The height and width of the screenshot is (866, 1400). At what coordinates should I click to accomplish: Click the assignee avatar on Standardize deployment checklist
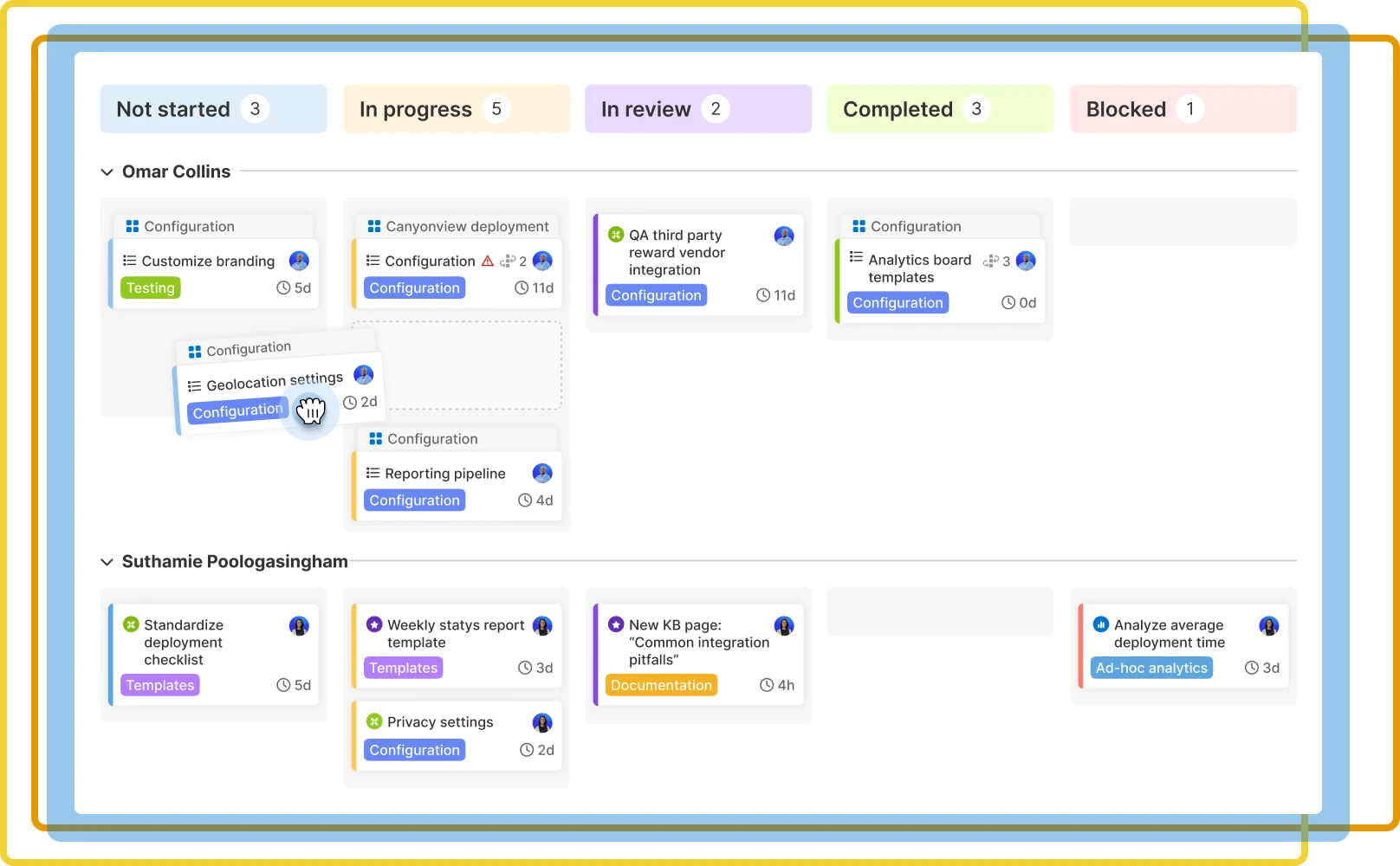point(299,625)
